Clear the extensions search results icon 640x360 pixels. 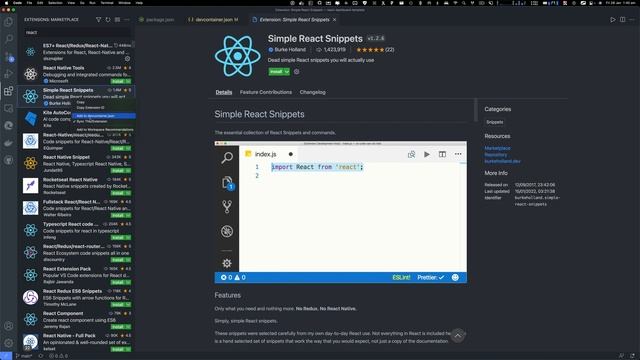pos(117,20)
